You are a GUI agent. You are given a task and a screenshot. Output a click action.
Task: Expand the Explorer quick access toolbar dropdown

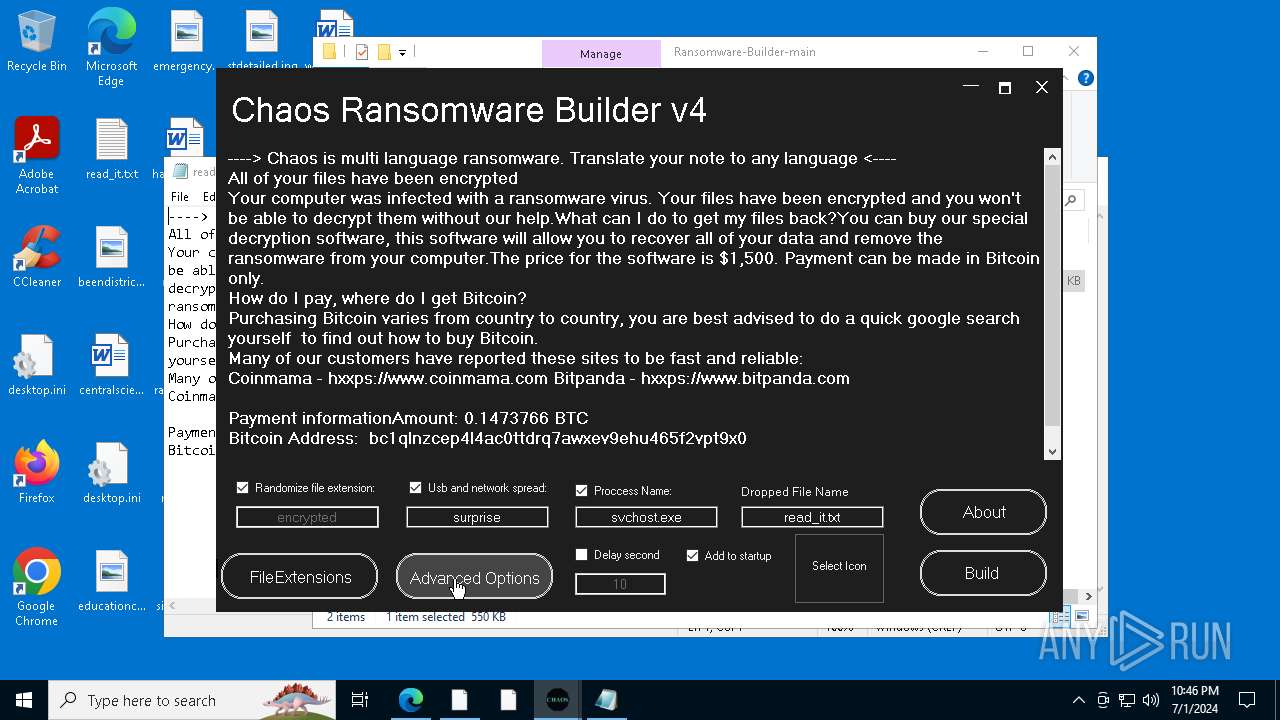(x=402, y=52)
